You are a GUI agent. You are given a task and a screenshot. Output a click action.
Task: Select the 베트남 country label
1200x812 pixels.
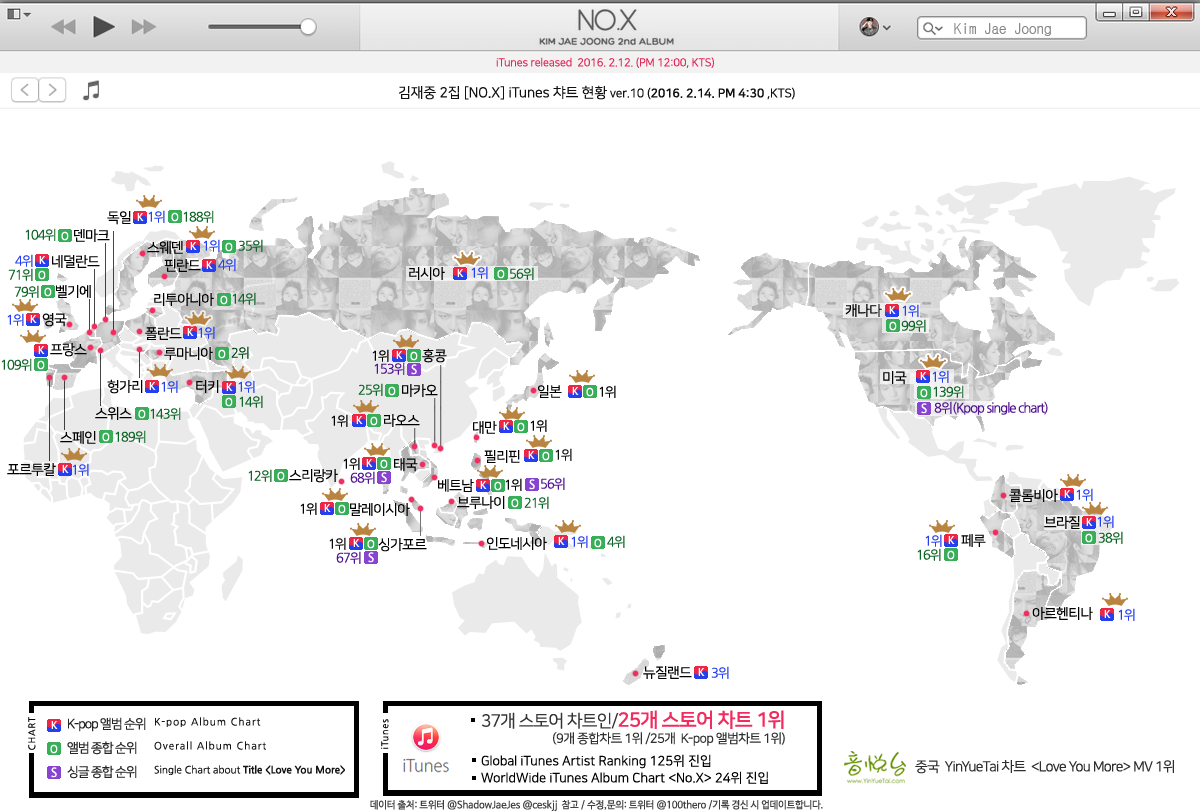[456, 485]
